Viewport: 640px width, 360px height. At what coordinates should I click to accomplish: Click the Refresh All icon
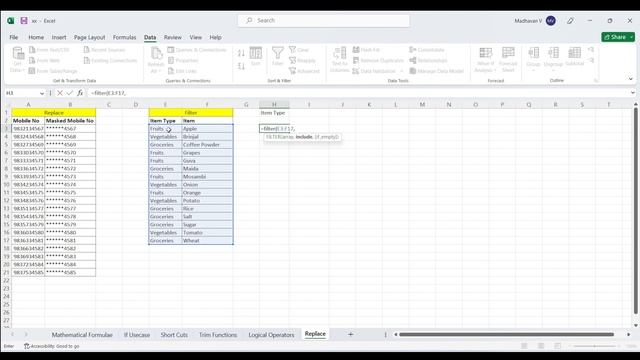pos(156,54)
